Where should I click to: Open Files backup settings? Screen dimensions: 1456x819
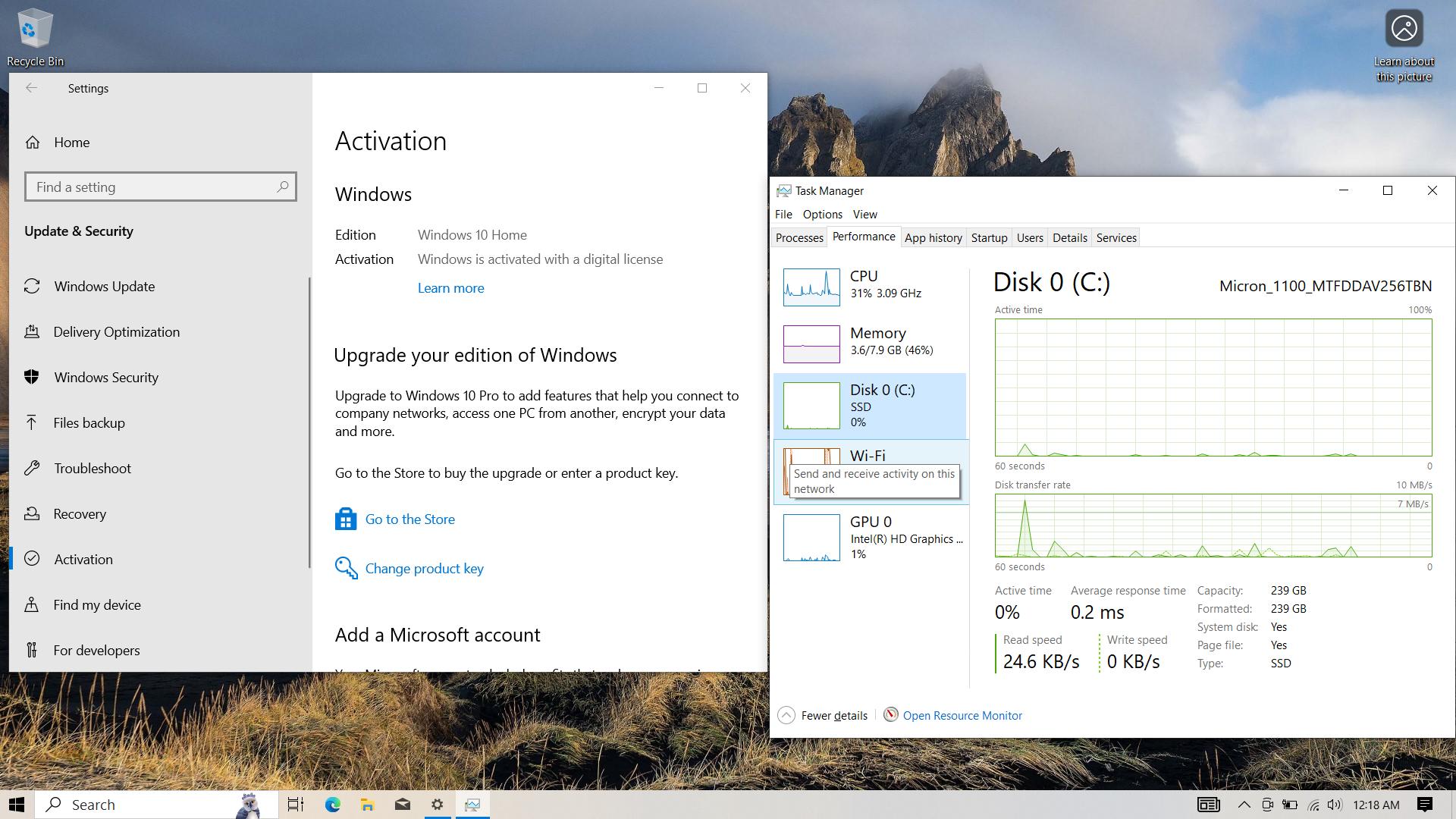(x=159, y=422)
